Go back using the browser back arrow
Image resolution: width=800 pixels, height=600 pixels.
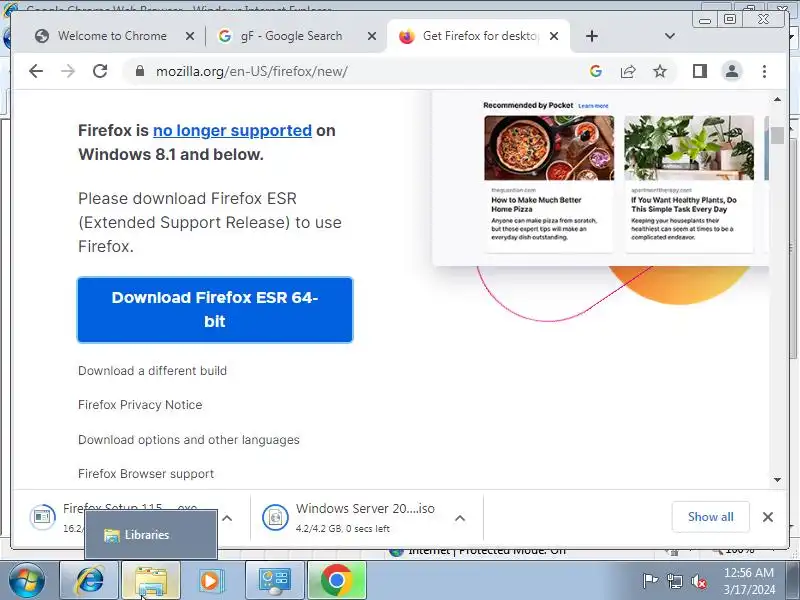click(36, 71)
